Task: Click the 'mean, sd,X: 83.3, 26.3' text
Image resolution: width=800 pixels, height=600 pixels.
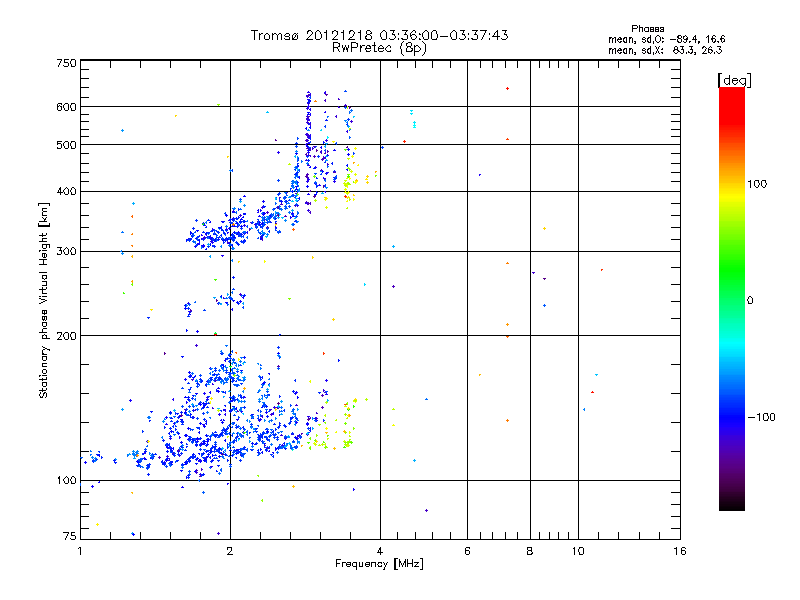Action: click(x=665, y=50)
